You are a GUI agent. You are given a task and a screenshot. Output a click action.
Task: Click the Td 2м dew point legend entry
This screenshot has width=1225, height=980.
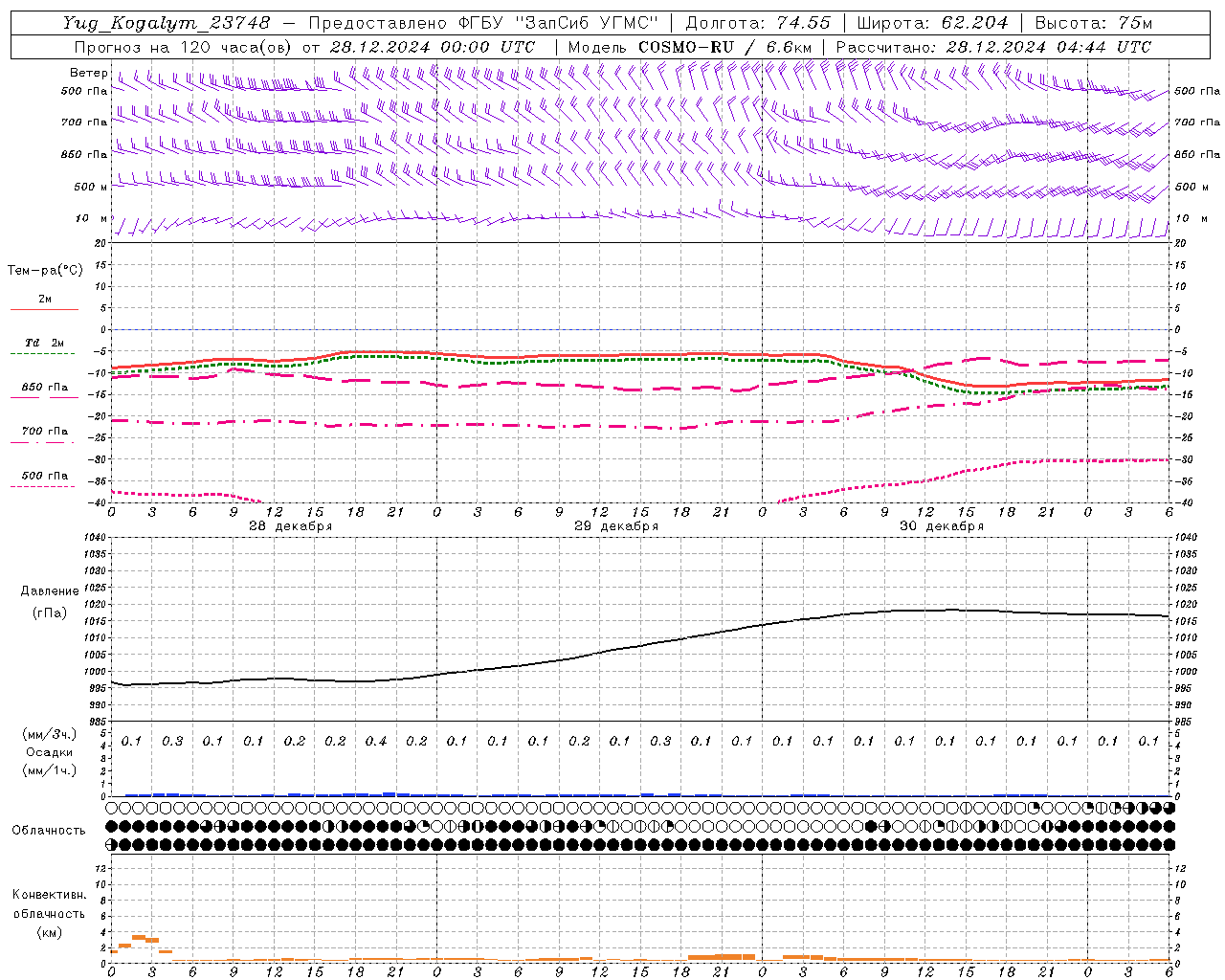(45, 342)
